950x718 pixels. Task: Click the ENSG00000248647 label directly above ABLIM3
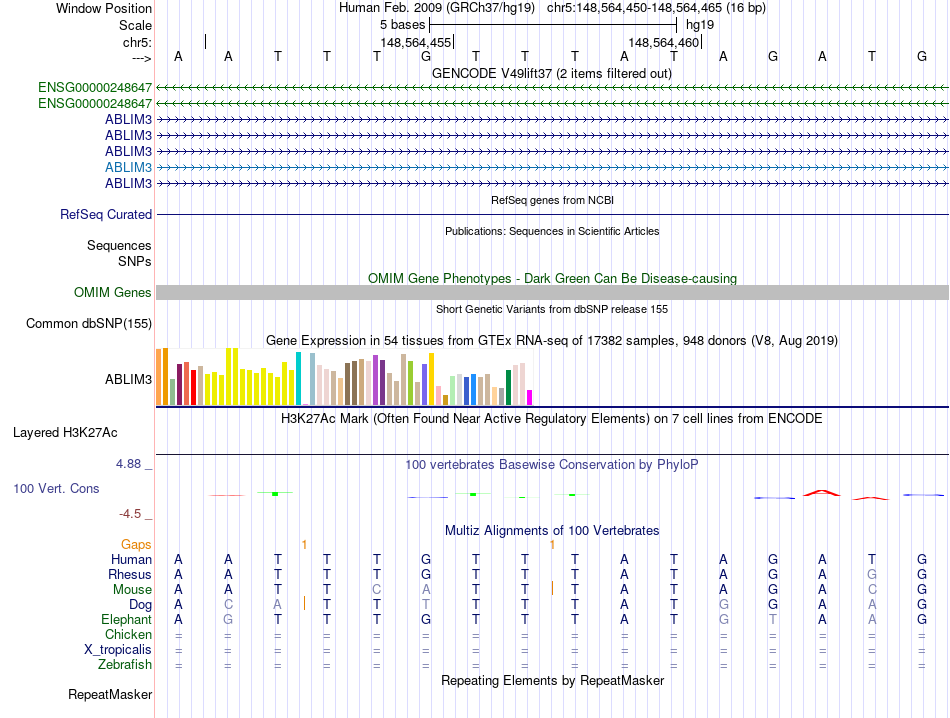tap(95, 104)
